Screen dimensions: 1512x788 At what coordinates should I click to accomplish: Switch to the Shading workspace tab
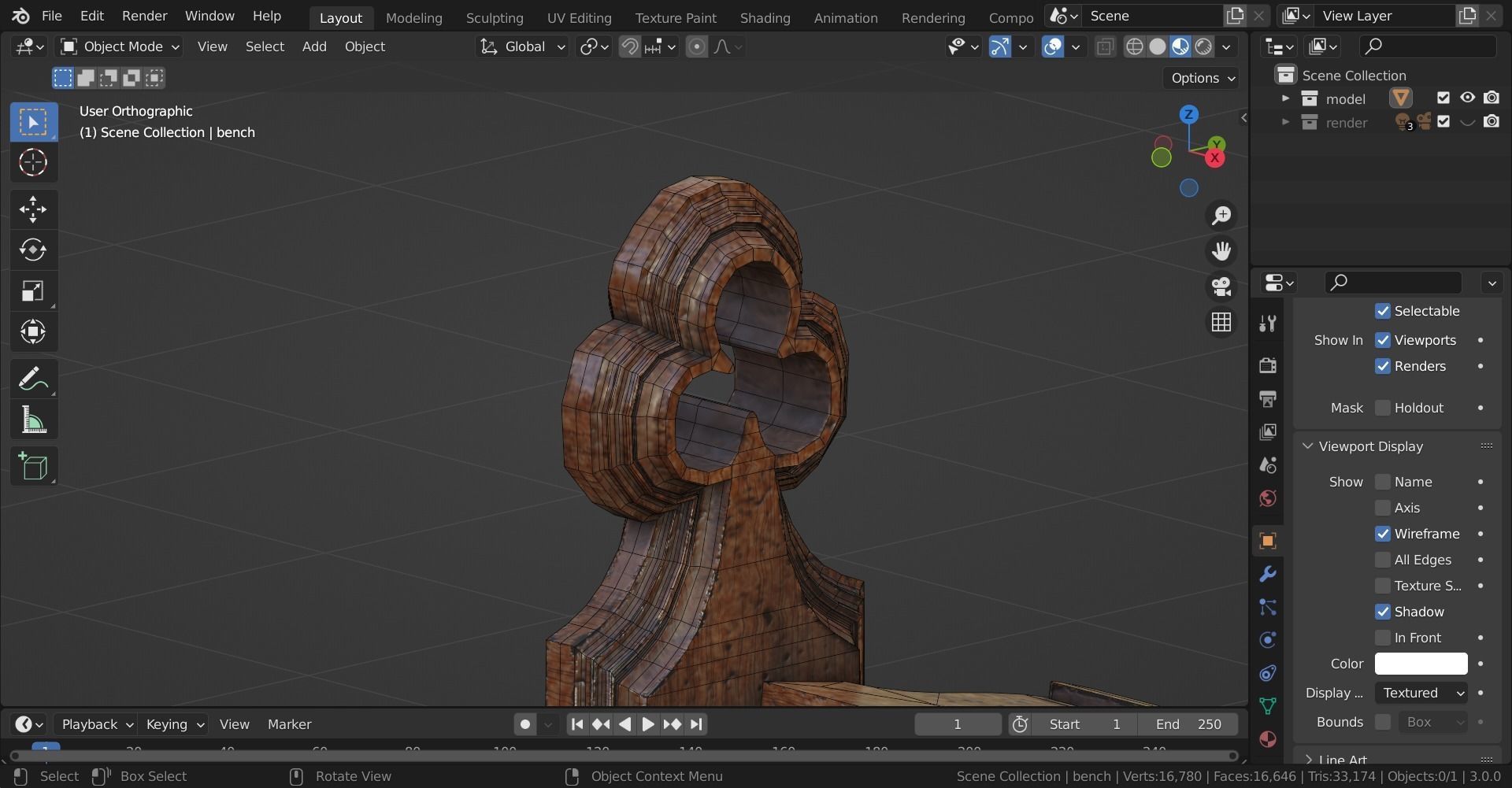(765, 17)
